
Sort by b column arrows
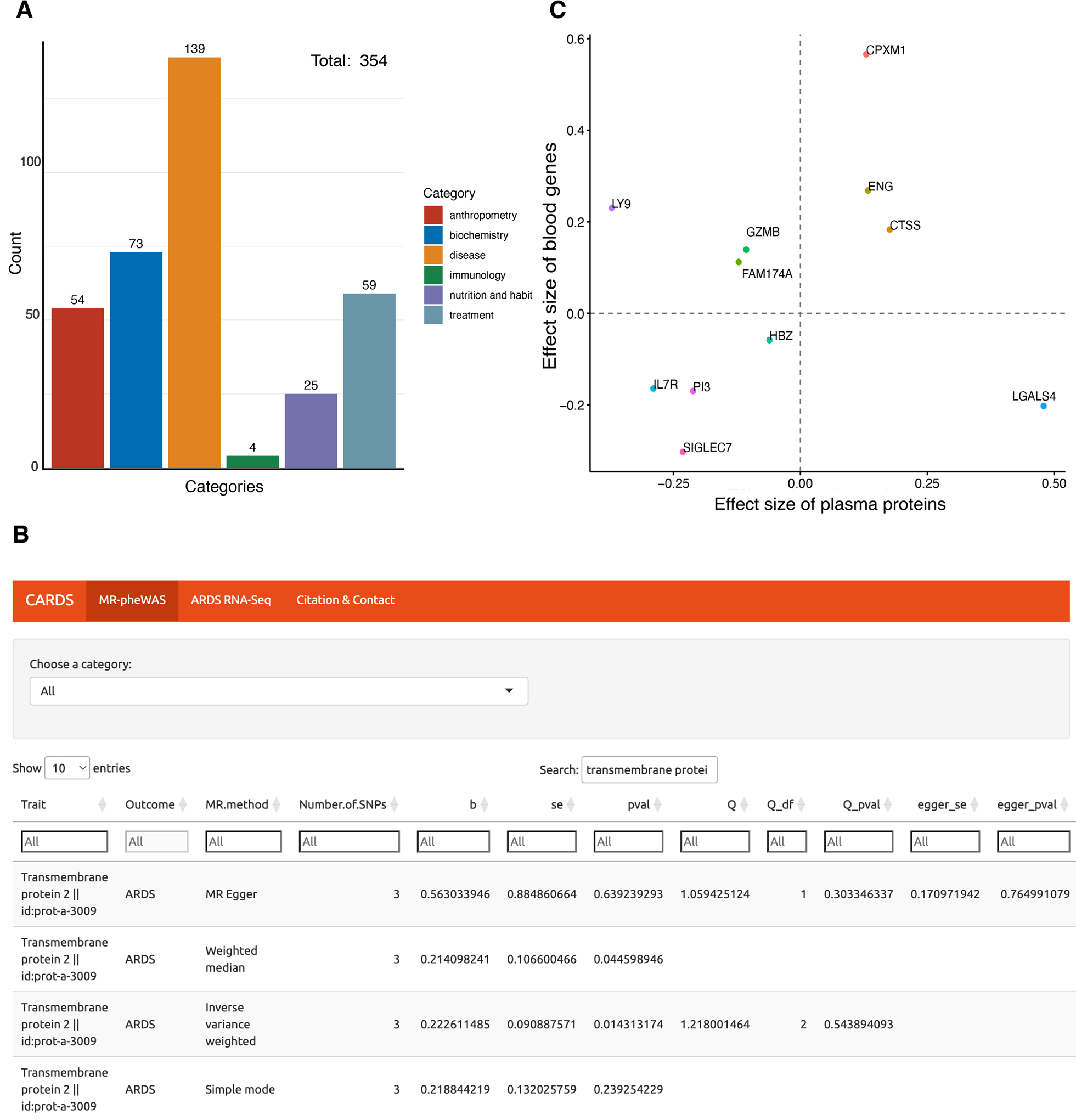click(485, 804)
